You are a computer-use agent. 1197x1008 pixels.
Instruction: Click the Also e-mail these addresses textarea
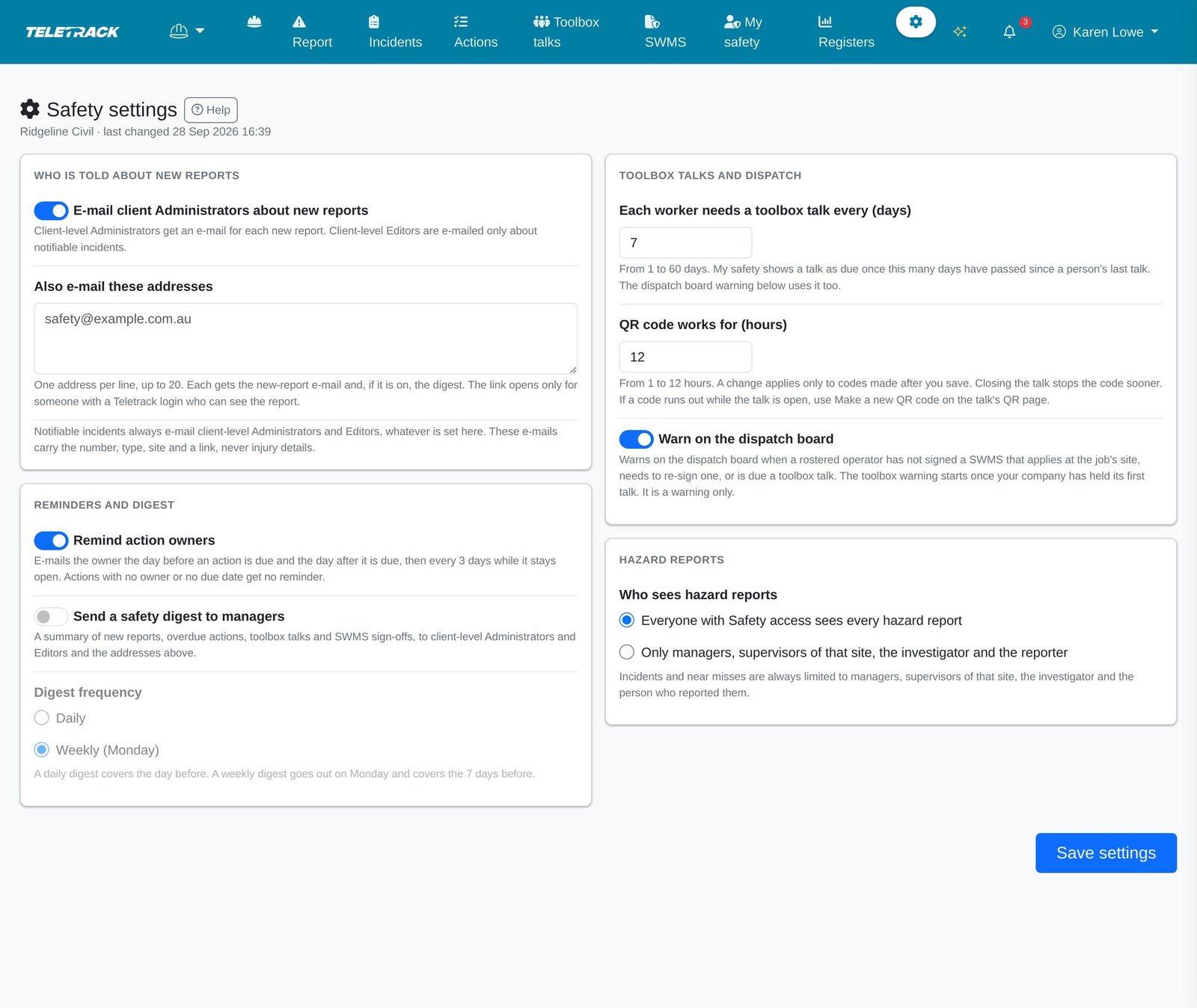pos(305,338)
